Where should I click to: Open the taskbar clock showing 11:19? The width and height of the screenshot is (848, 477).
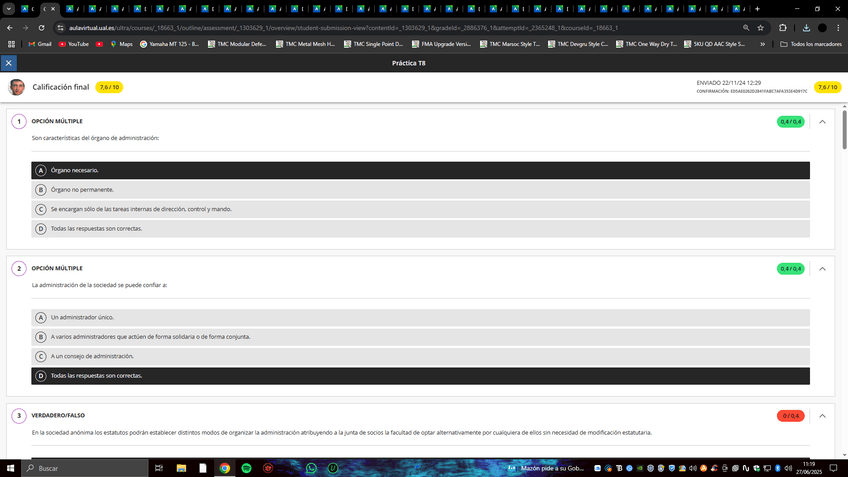pyautogui.click(x=809, y=468)
